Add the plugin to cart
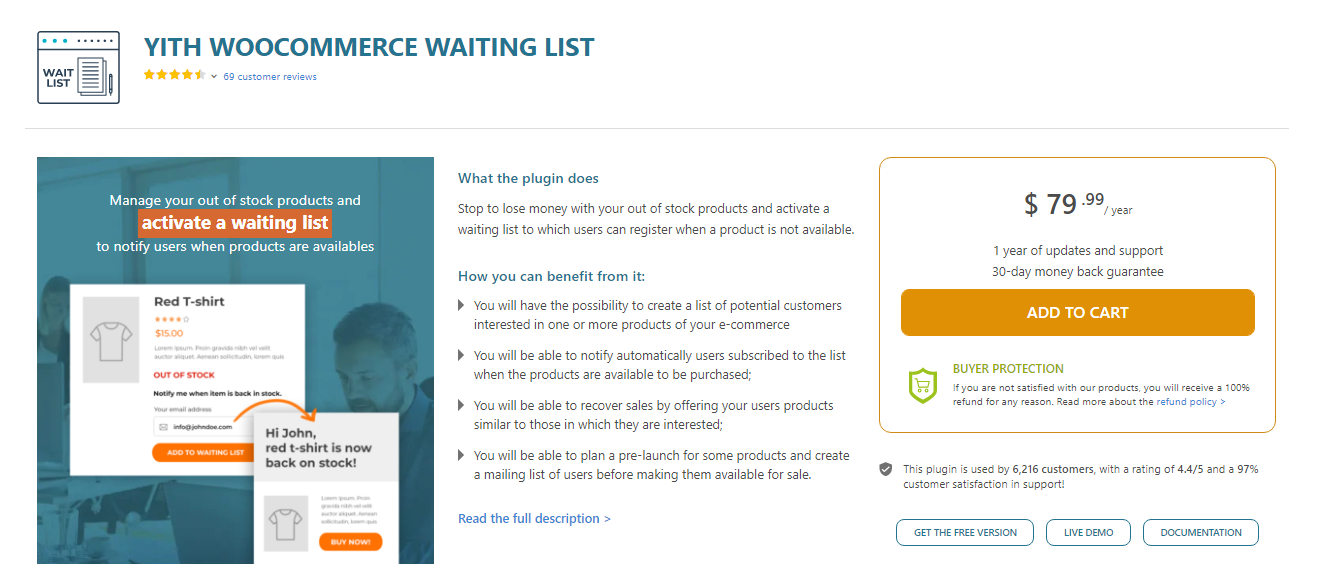The width and height of the screenshot is (1319, 564). 1077,313
